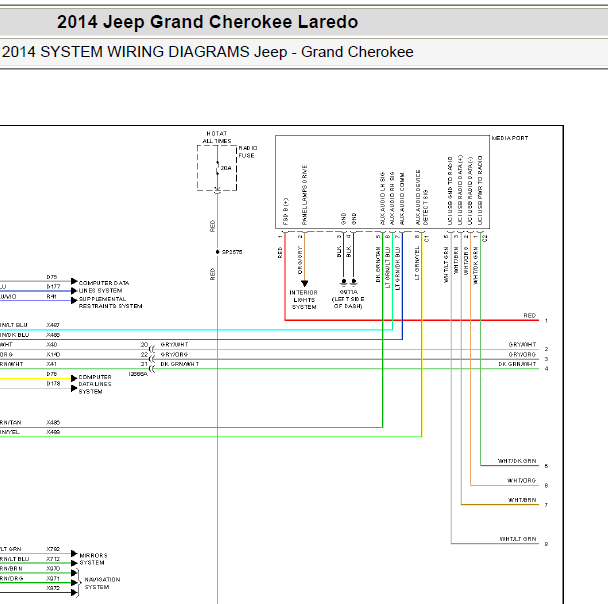This screenshot has width=608, height=604.
Task: Click the "INTERIOR LIGHTS SYSTEM" reference text
Action: pyautogui.click(x=304, y=300)
